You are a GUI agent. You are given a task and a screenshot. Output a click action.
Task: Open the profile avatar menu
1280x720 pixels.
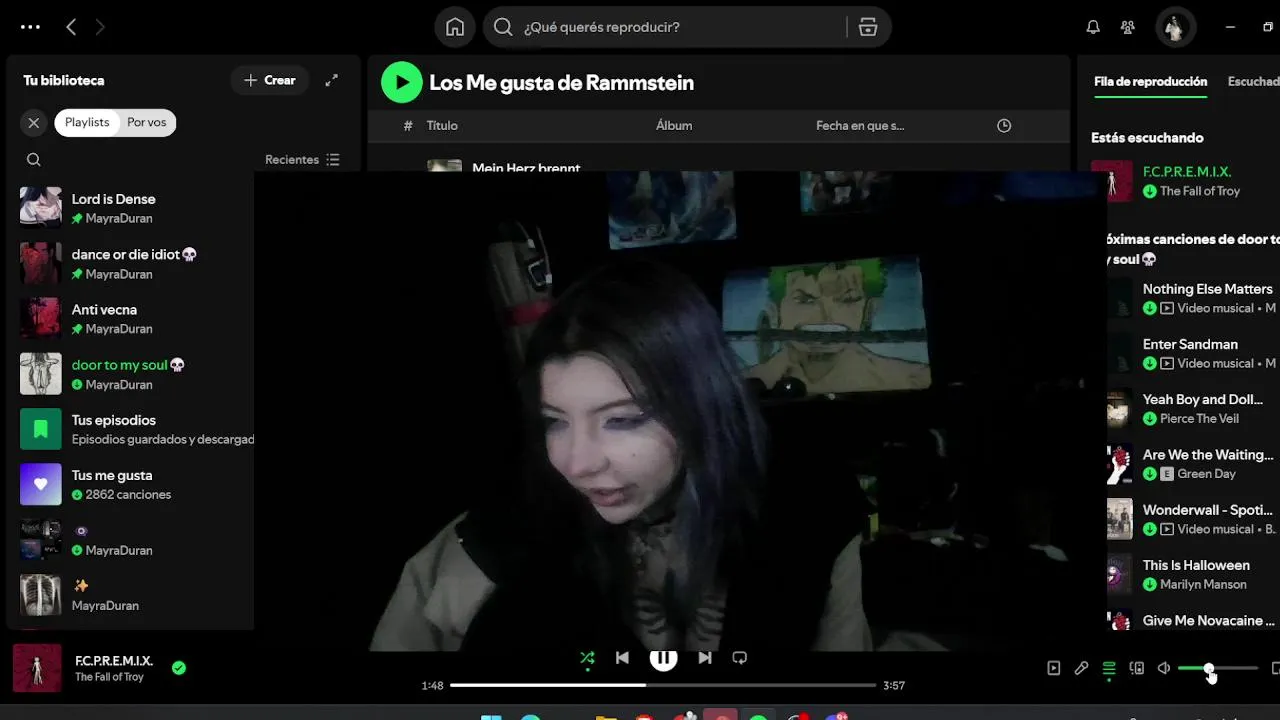[1174, 27]
